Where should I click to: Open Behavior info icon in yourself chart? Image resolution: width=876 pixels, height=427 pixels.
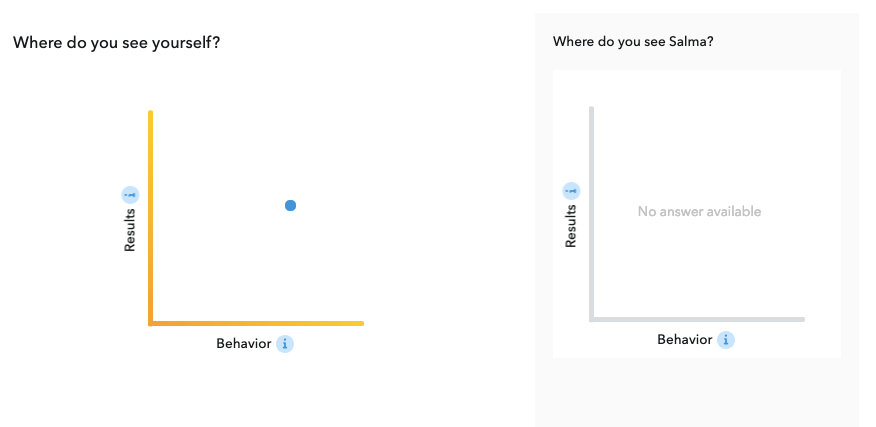285,344
